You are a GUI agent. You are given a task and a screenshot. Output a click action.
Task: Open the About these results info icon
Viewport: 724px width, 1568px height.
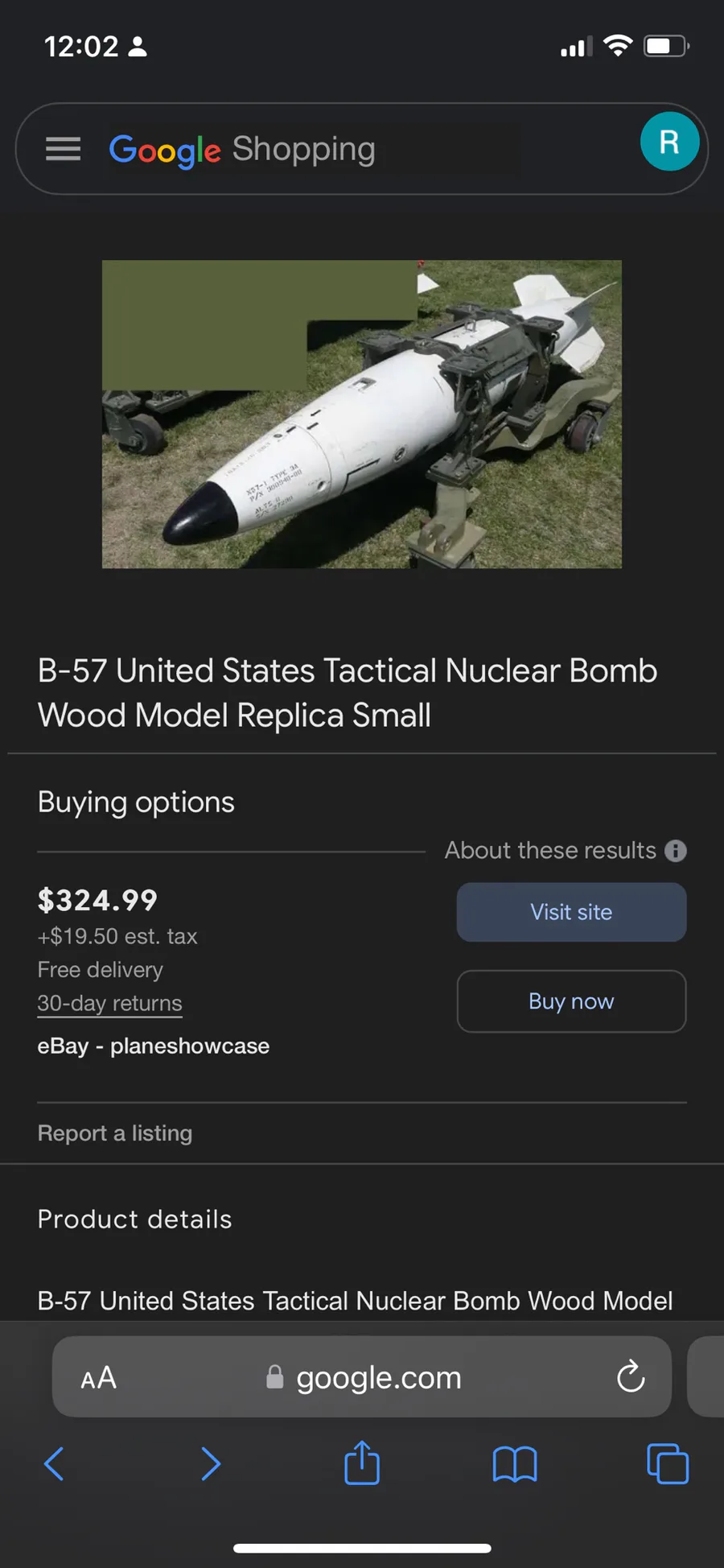[x=676, y=851]
